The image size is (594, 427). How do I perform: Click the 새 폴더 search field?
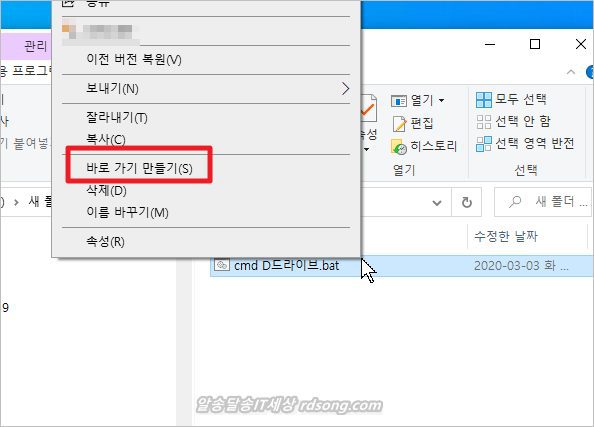(544, 202)
